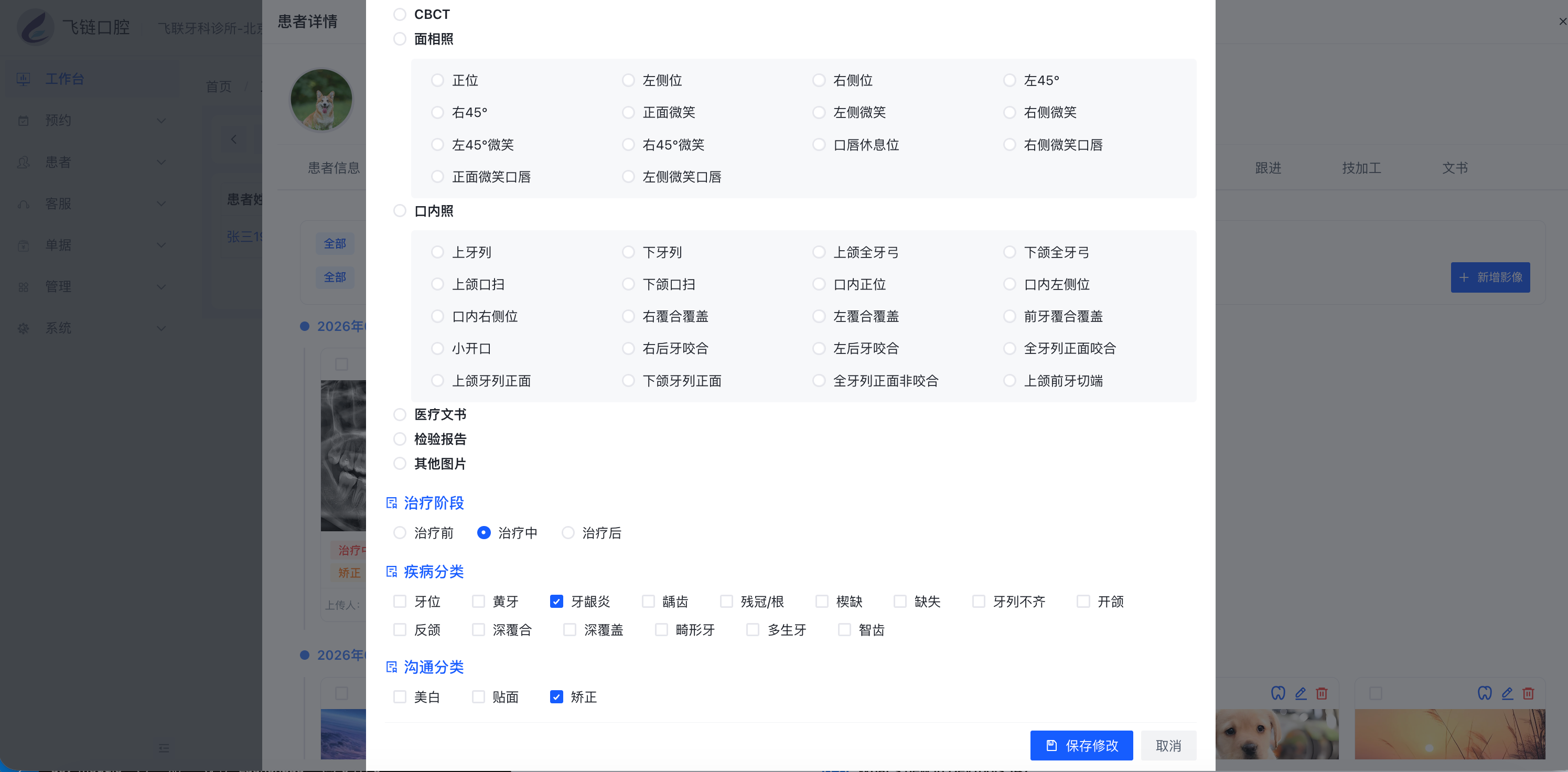Expand the 客服 sidebar menu chevron
The width and height of the screenshot is (1568, 772).
coord(162,204)
